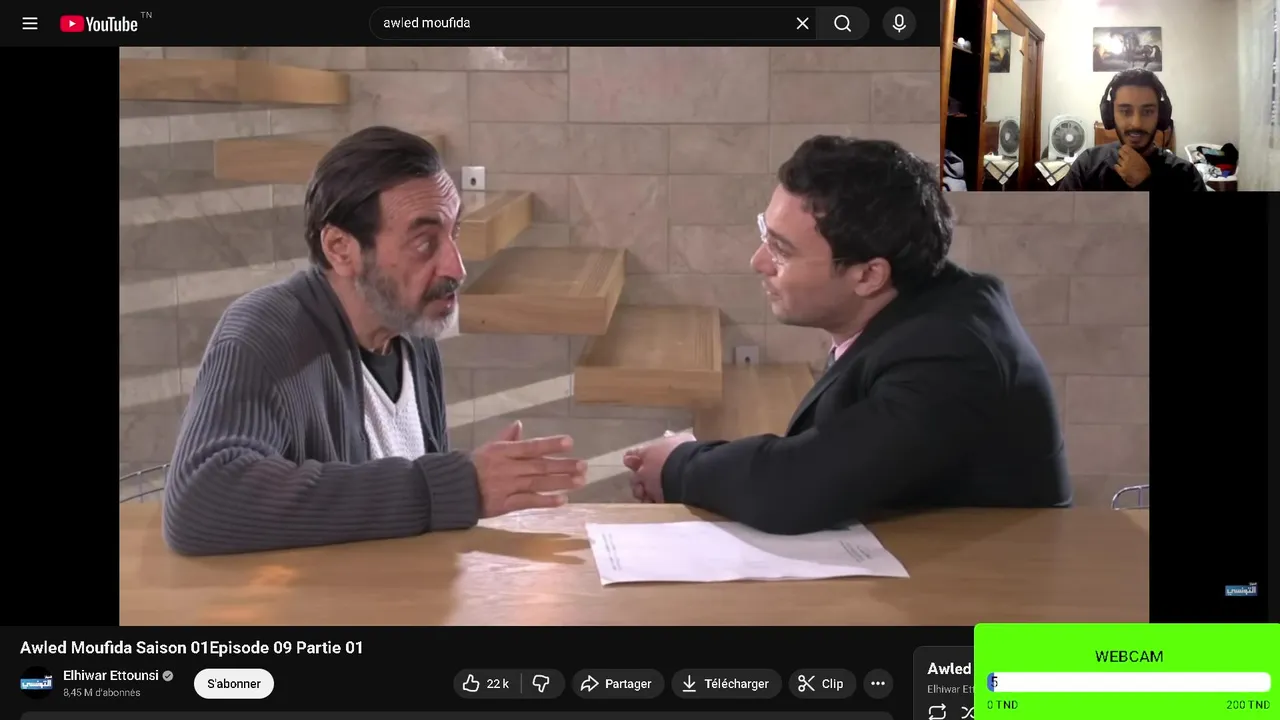Click the 8,45 M d'abonnés subscriber count
Screen dimensions: 1280x720
pos(102,693)
